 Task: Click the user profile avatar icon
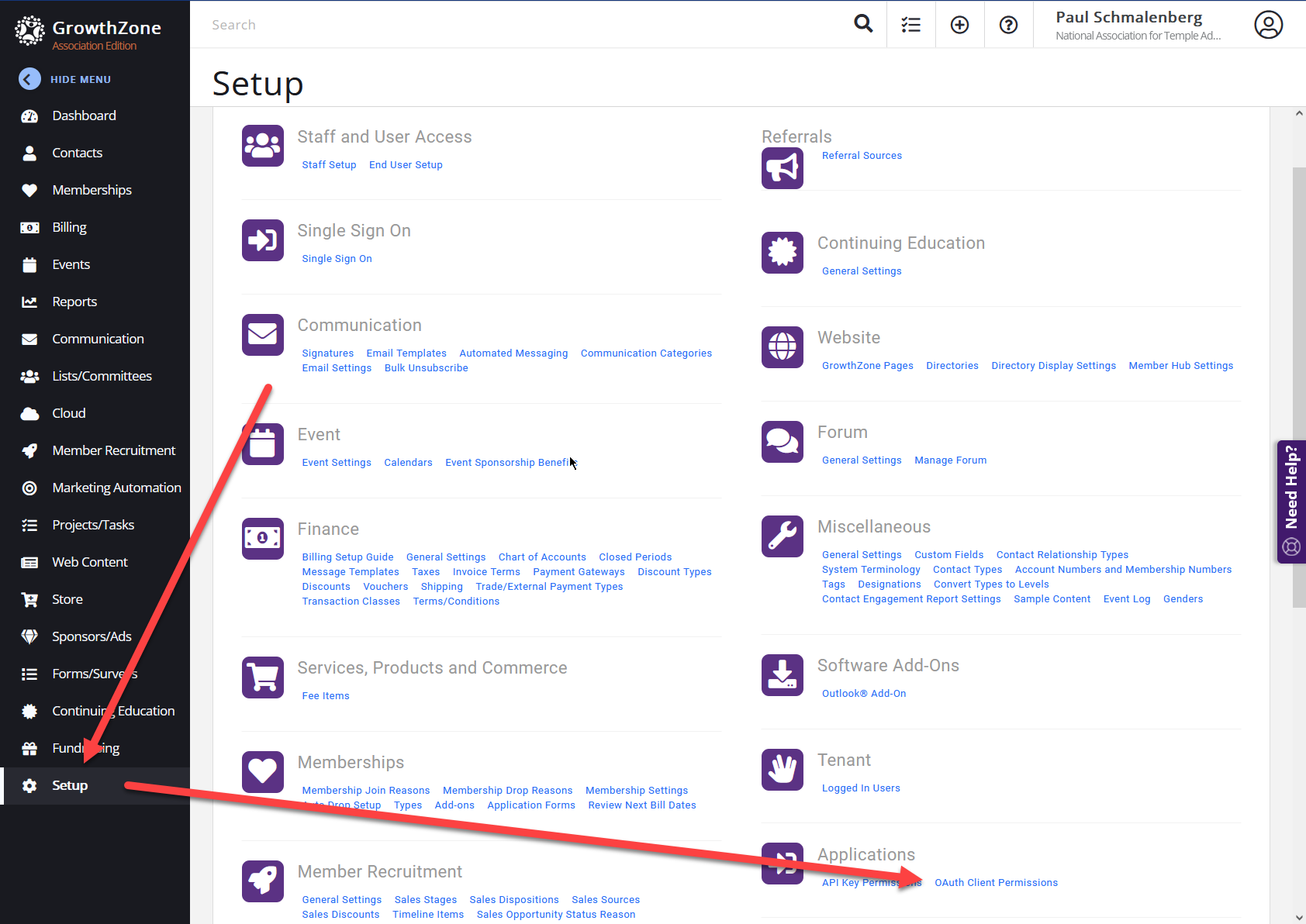pyautogui.click(x=1268, y=25)
